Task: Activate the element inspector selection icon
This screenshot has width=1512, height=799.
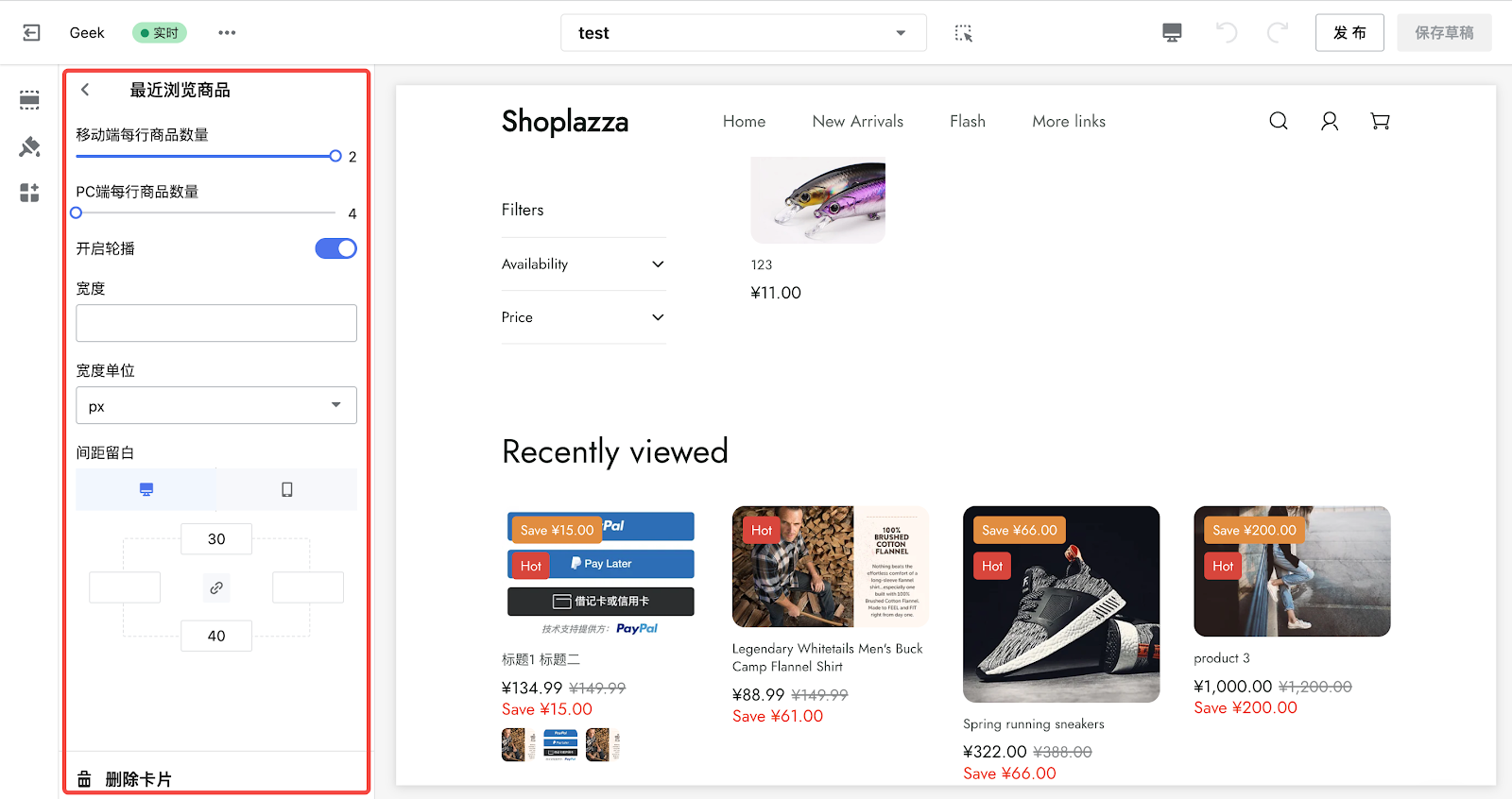Action: 963,33
